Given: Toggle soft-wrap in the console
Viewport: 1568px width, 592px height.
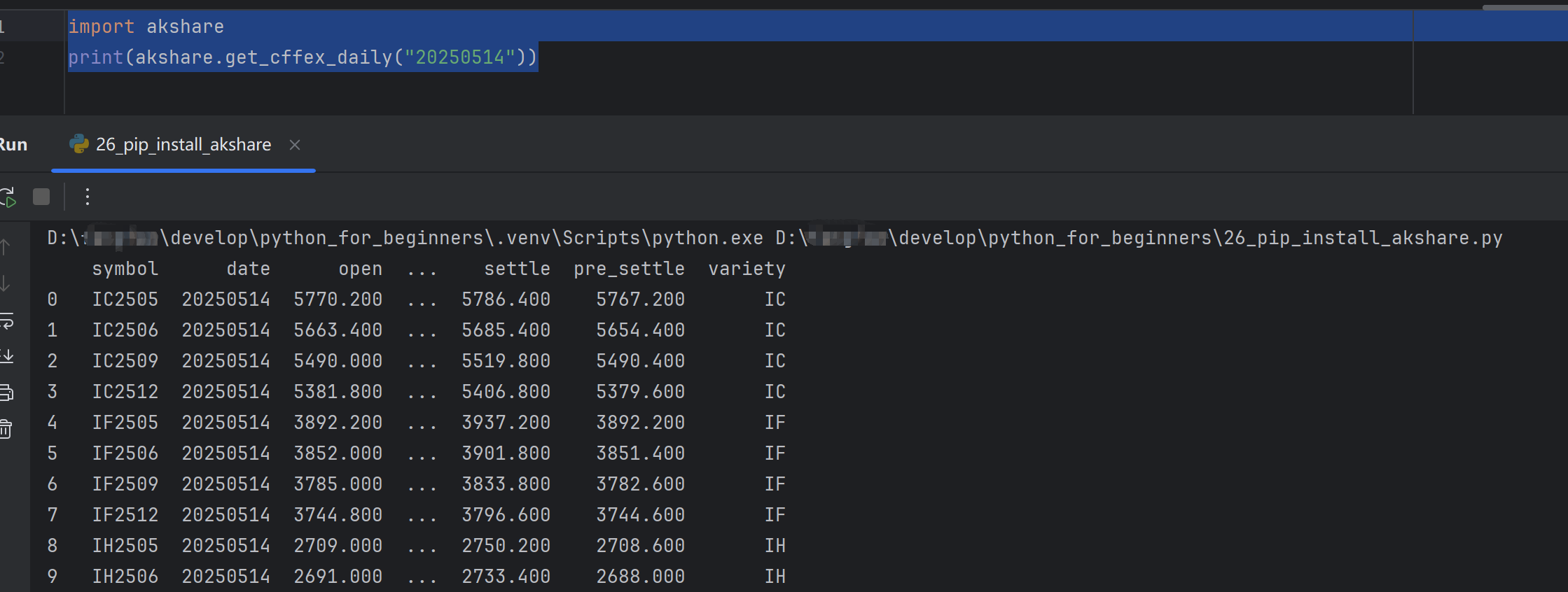Looking at the screenshot, I should [x=6, y=321].
